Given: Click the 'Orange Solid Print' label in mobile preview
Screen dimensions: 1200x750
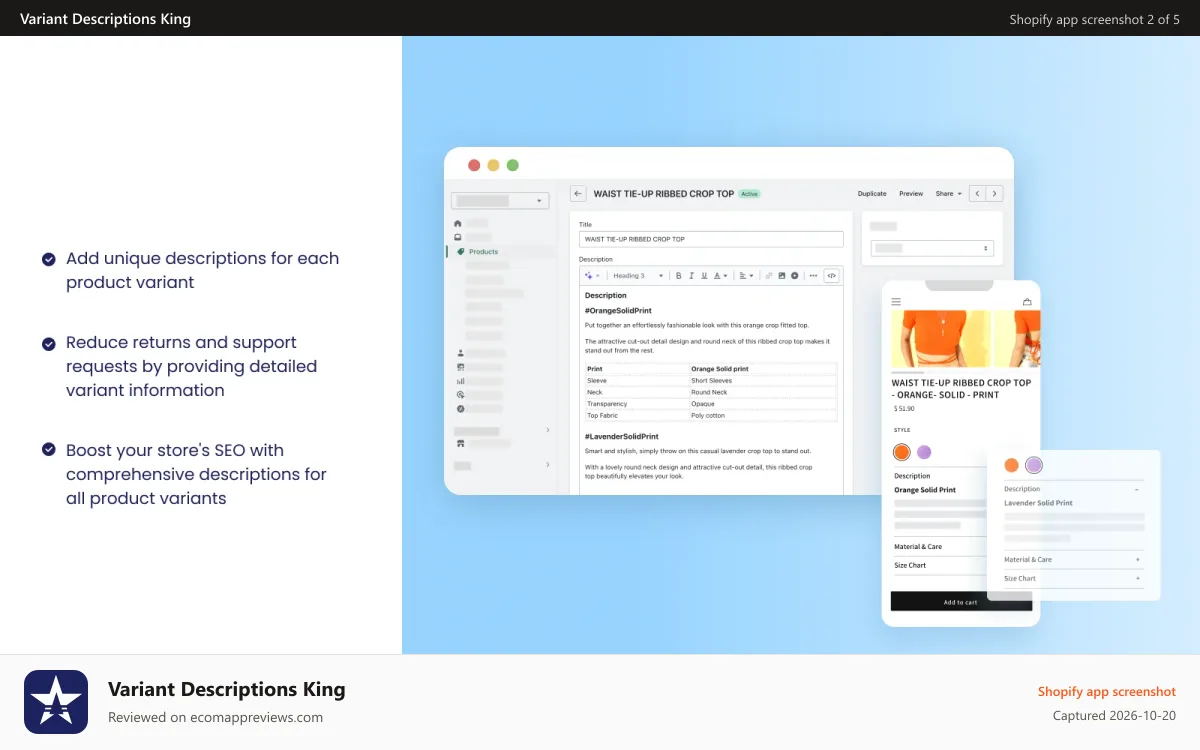Looking at the screenshot, I should [x=925, y=490].
